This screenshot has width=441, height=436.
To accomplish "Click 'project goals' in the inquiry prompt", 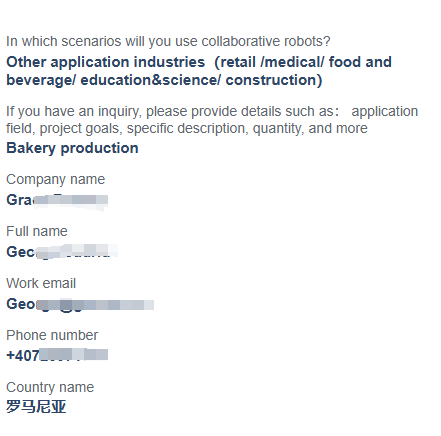I will point(80,129).
